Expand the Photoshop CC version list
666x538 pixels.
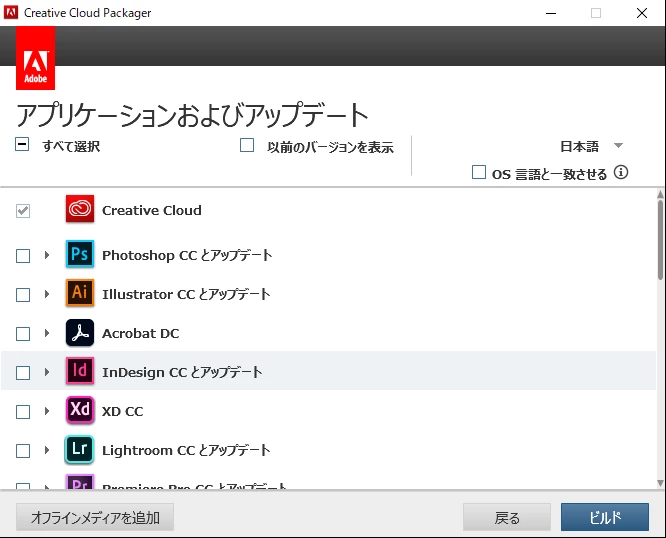[x=47, y=255]
